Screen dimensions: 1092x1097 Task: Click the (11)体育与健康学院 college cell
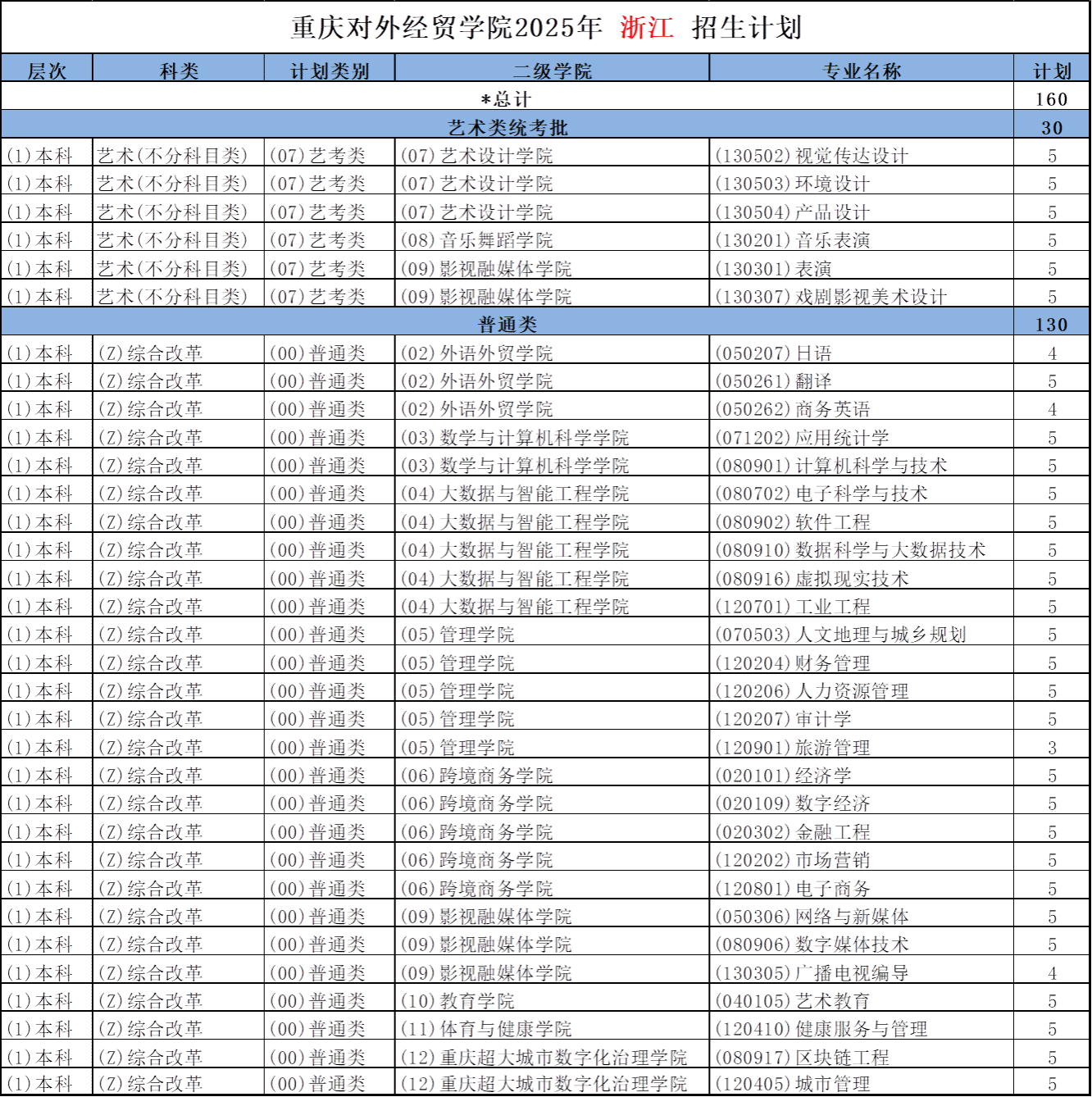(485, 1029)
